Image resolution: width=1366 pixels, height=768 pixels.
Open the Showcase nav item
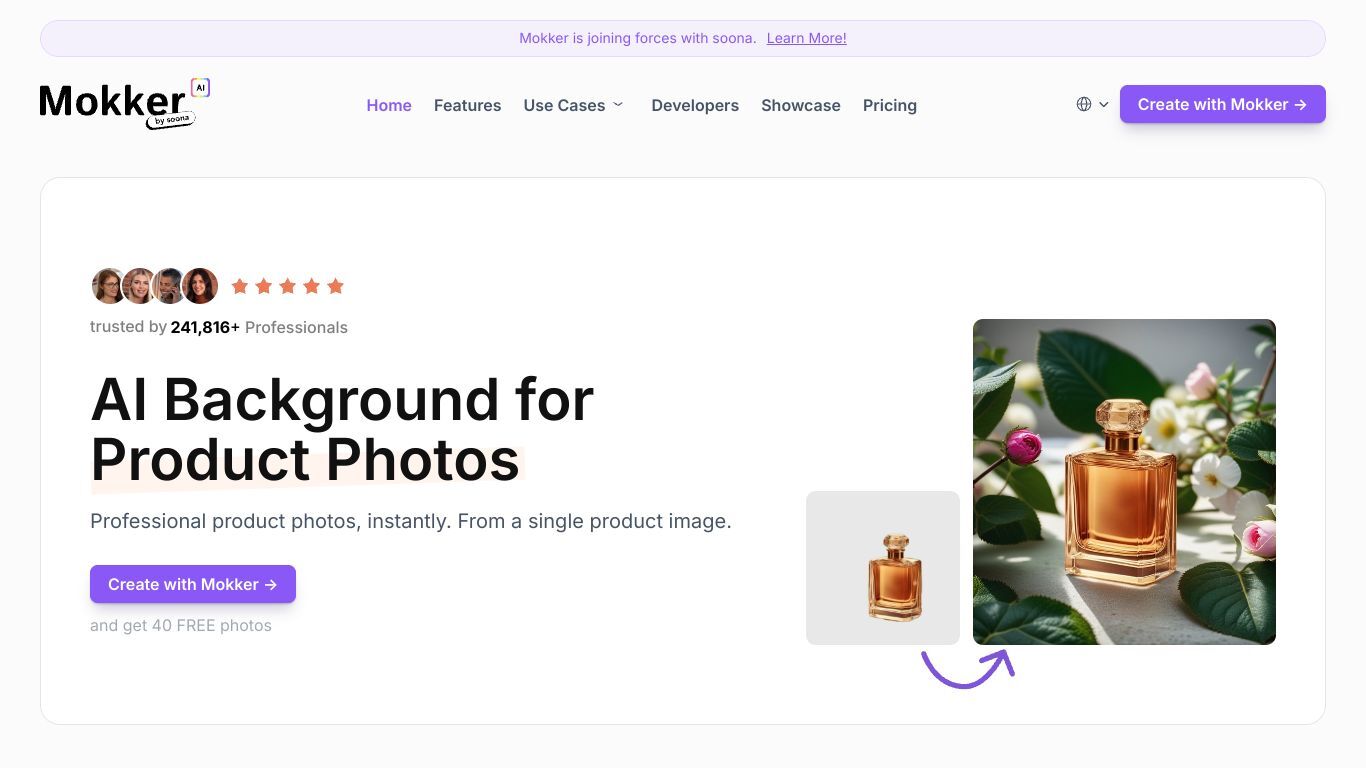pyautogui.click(x=801, y=105)
